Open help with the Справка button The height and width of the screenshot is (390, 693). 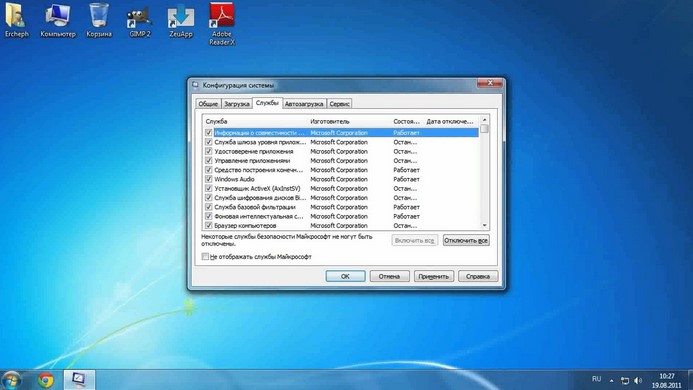pos(478,276)
